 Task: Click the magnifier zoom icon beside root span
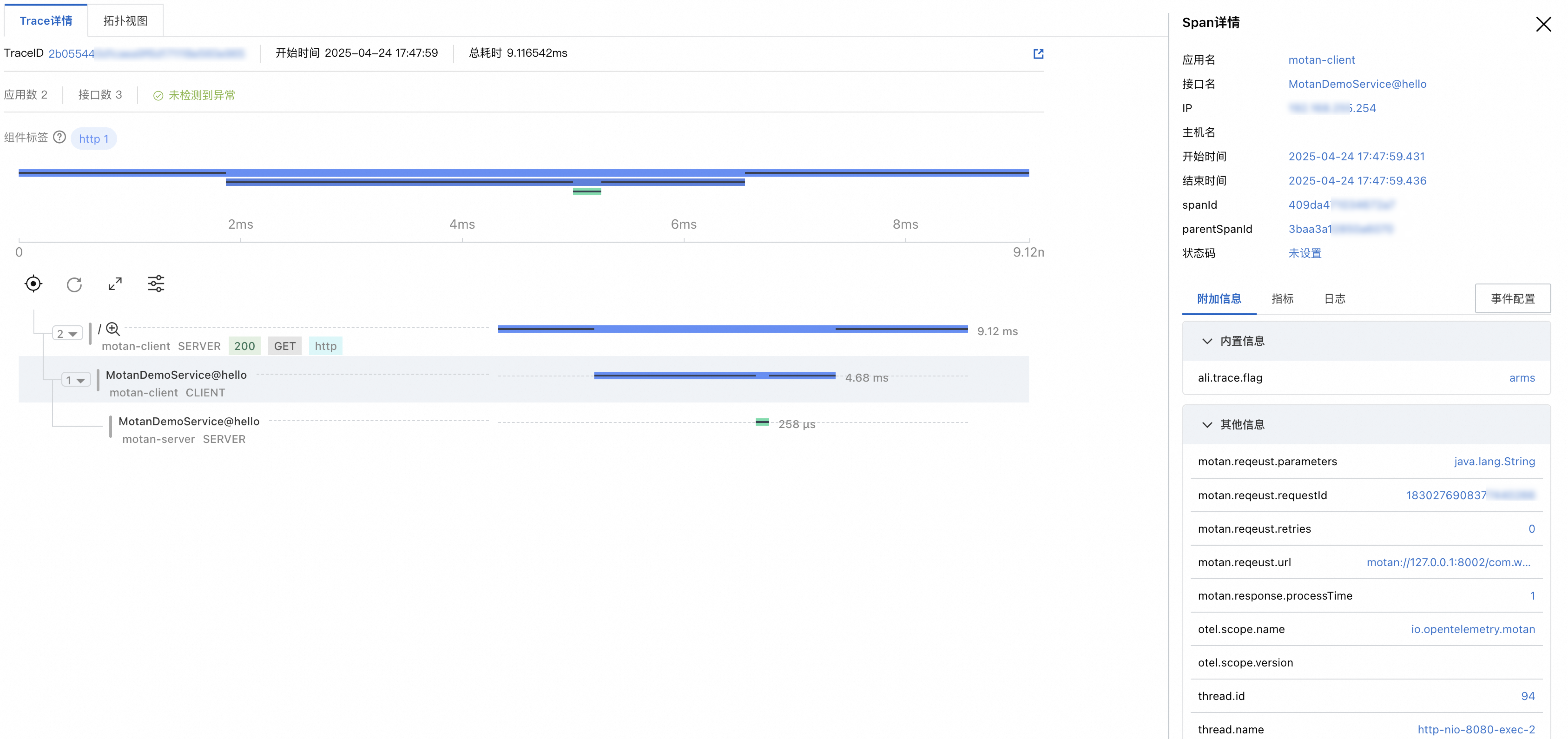pos(113,329)
